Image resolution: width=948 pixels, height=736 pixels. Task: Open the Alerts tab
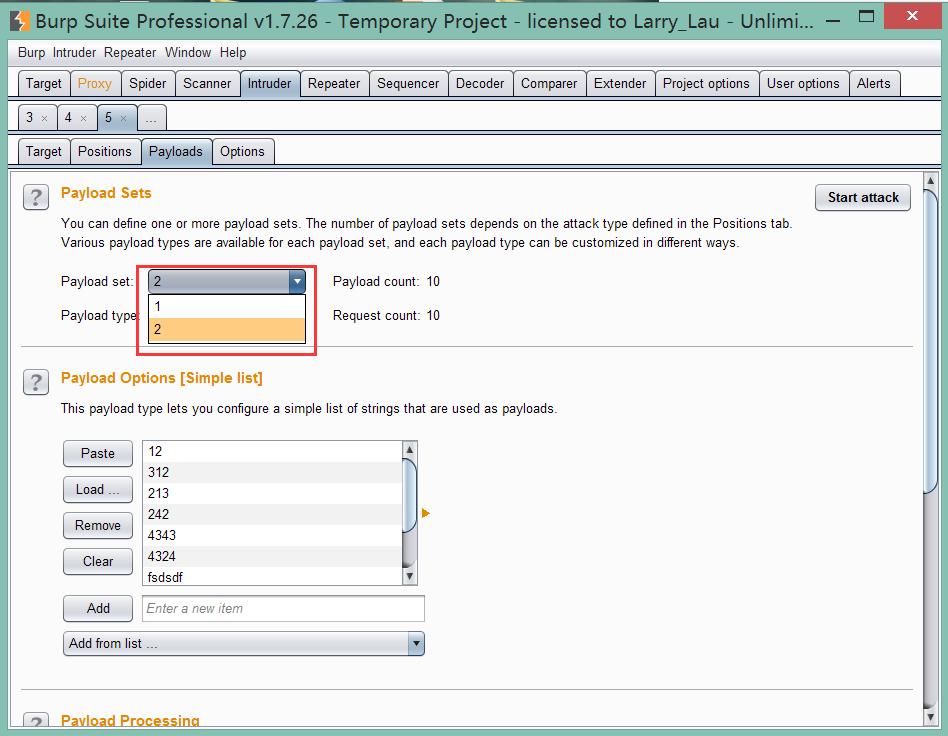[x=874, y=83]
